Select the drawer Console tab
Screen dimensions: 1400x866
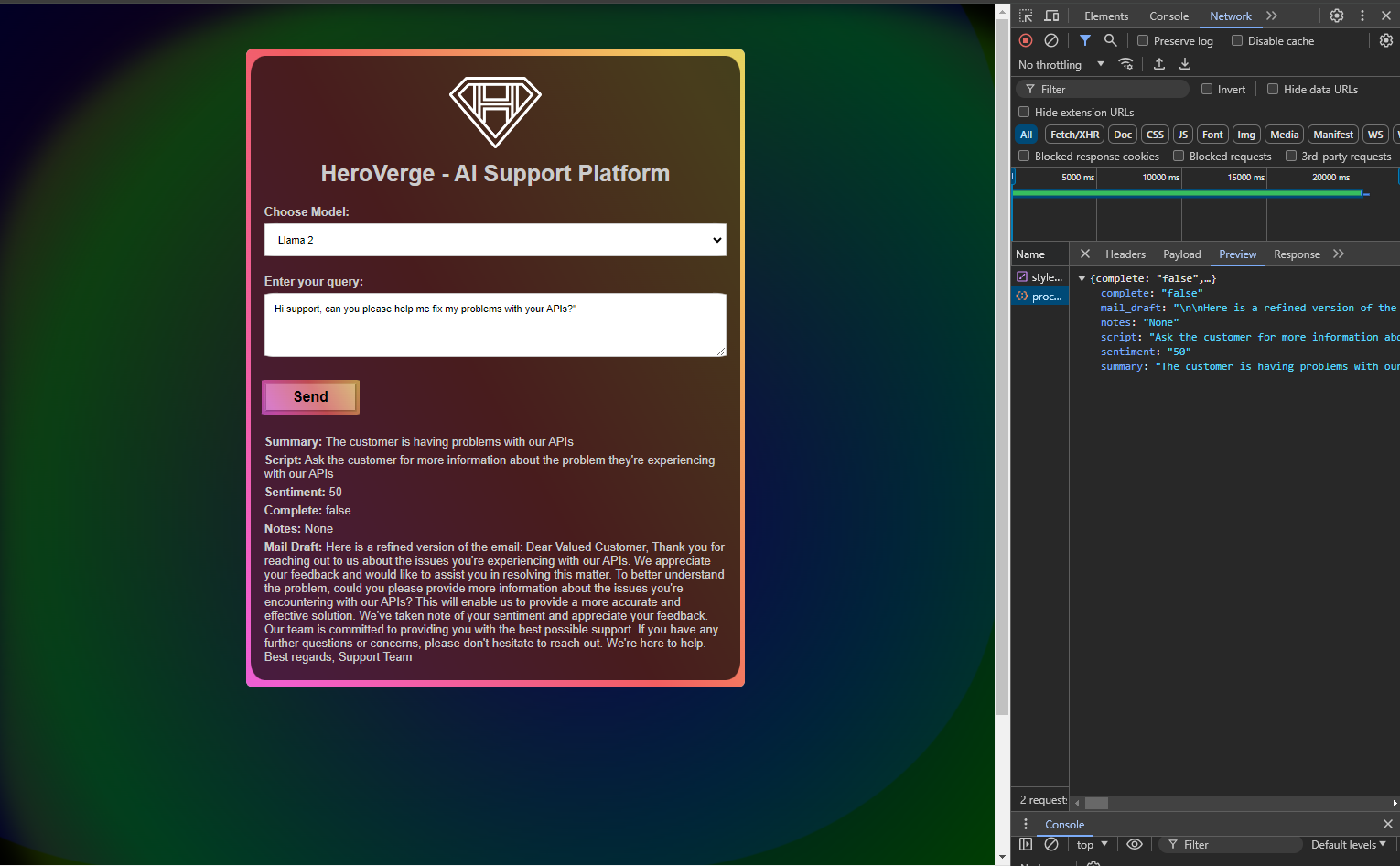click(1065, 824)
